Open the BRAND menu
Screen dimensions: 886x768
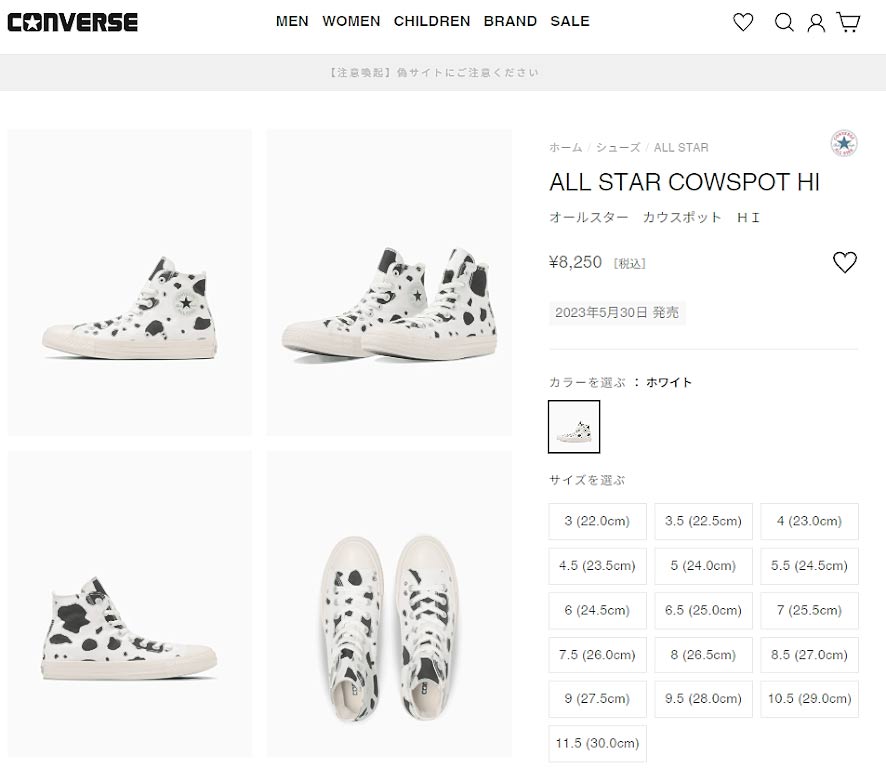[x=510, y=21]
